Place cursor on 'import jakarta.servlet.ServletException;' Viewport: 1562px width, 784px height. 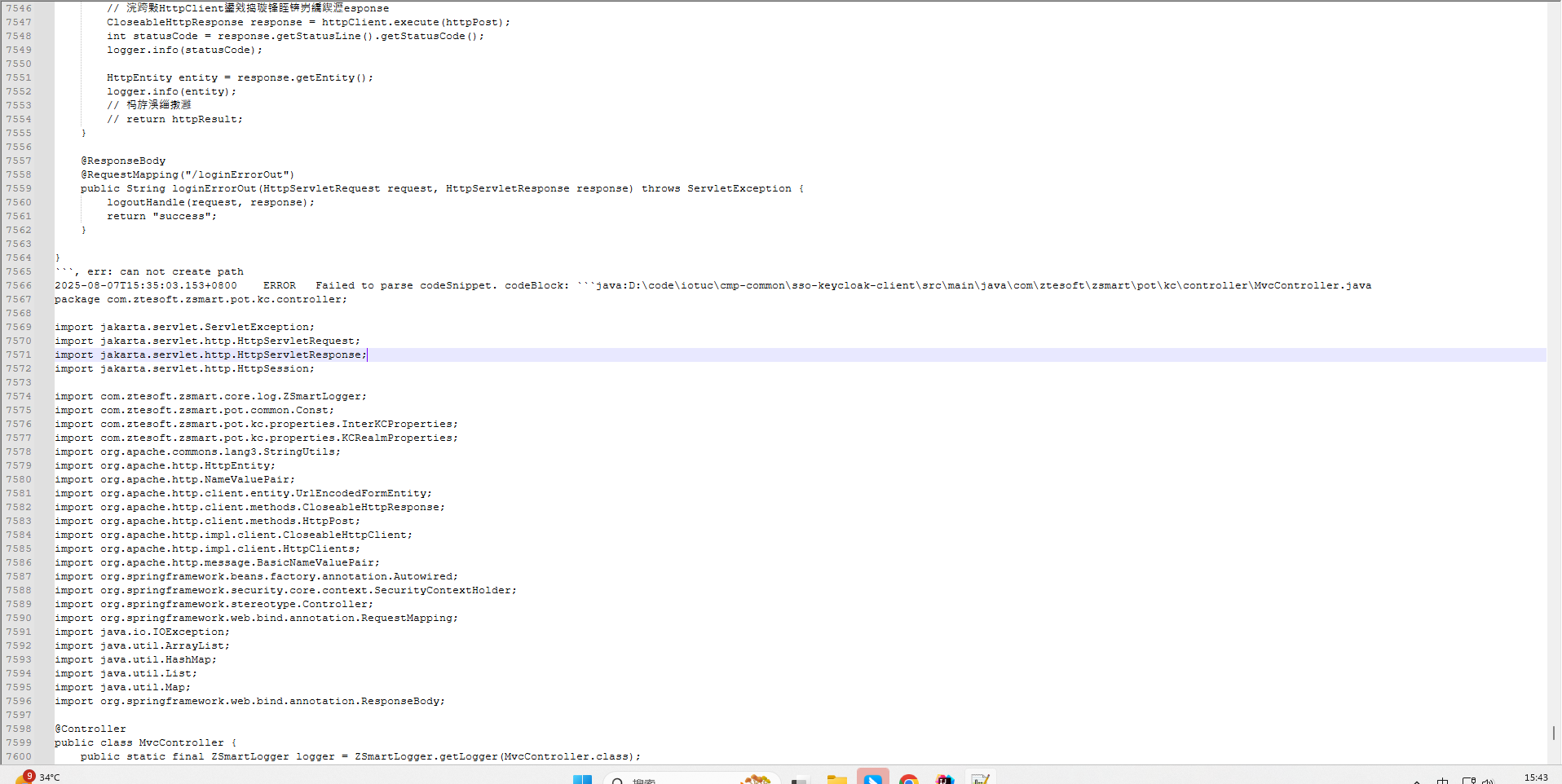pyautogui.click(x=184, y=327)
